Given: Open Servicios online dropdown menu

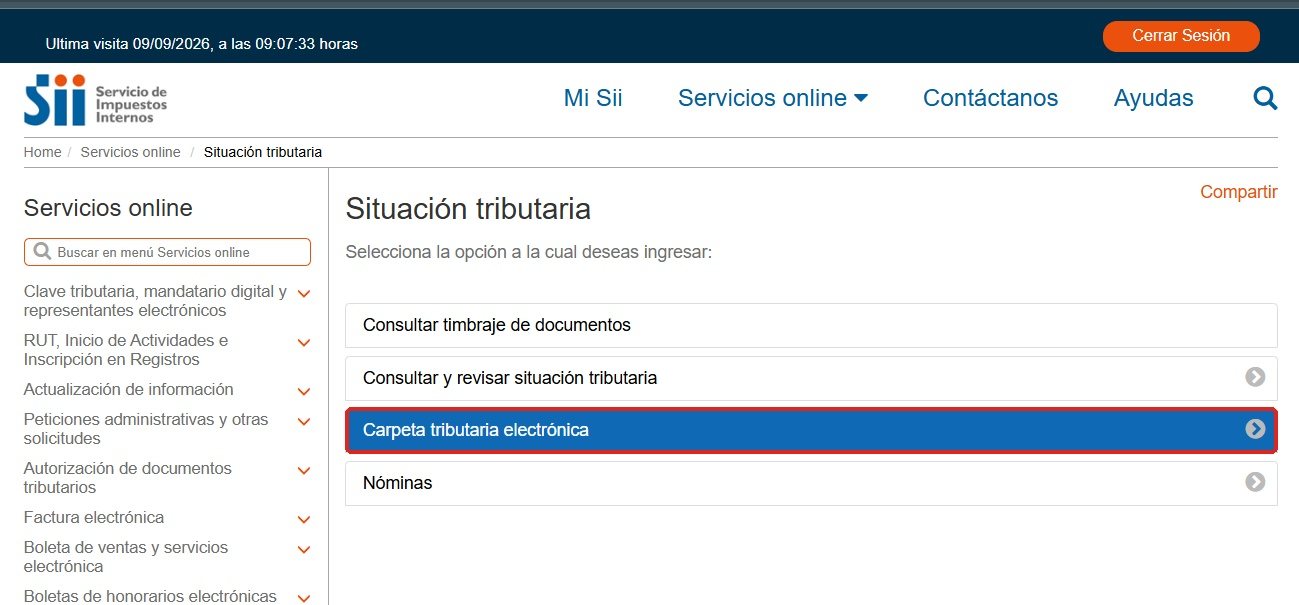Looking at the screenshot, I should [773, 98].
